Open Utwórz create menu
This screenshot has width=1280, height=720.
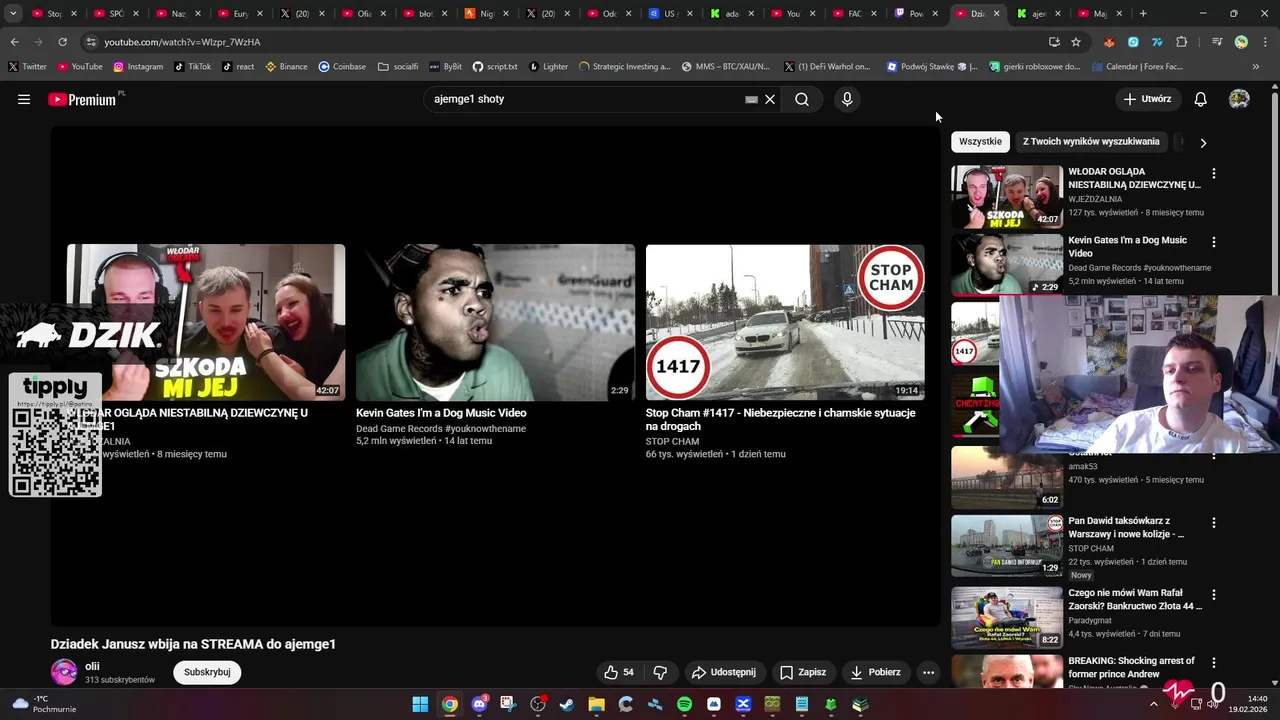click(1147, 99)
